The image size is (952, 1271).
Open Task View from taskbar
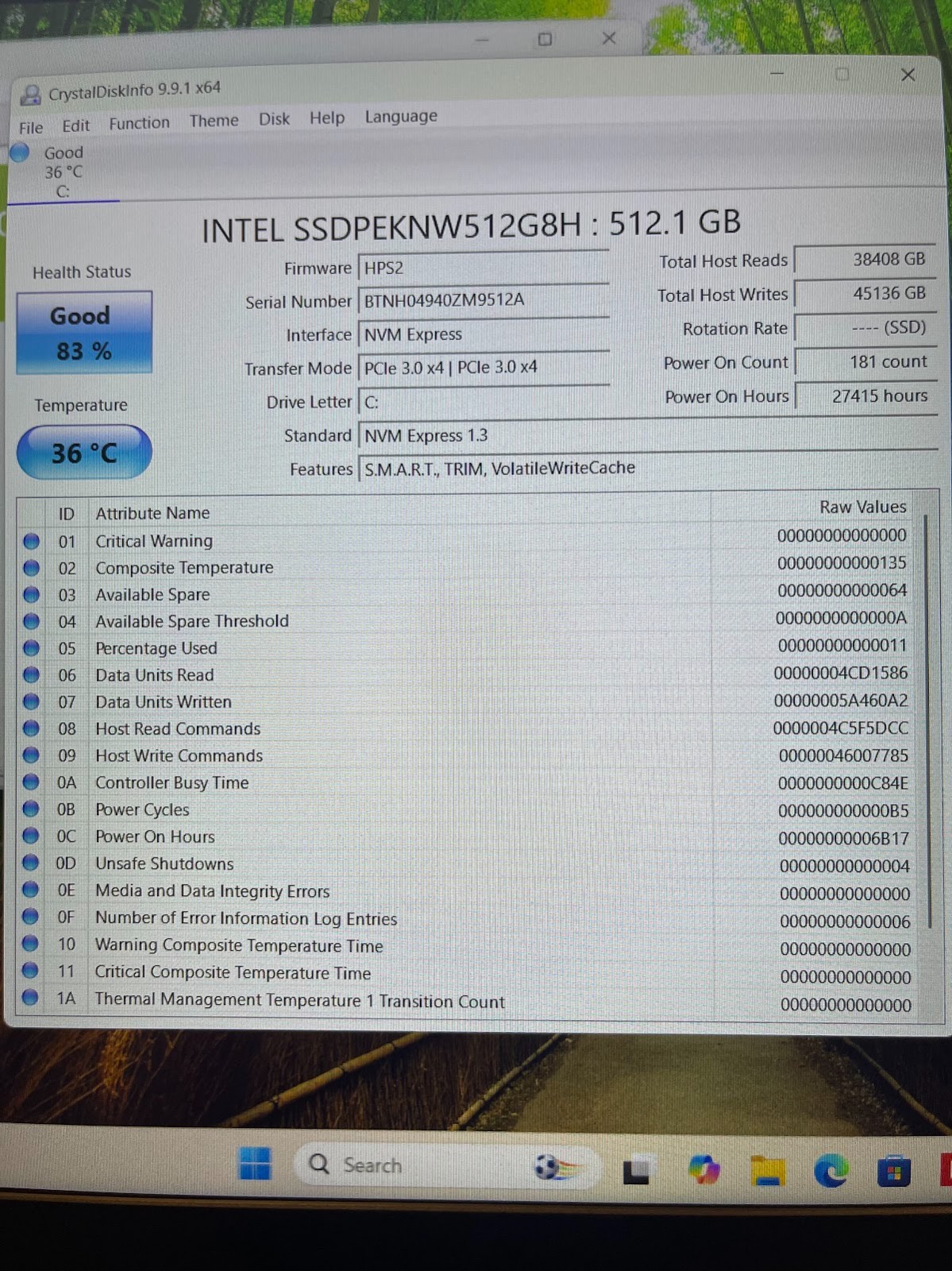coord(636,1170)
